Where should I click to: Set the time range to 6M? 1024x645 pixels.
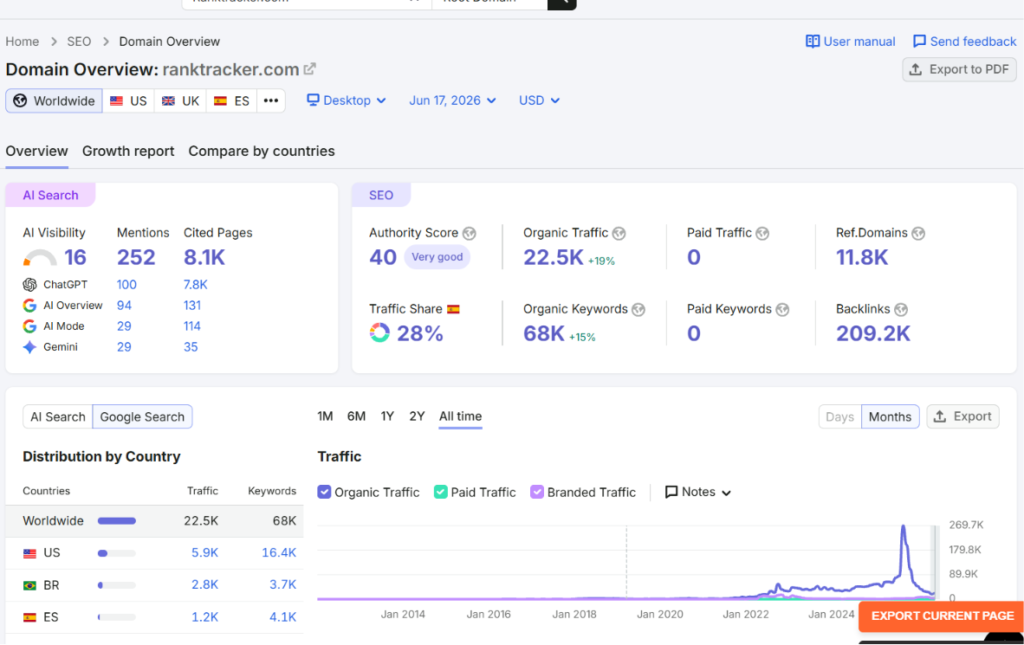356,416
